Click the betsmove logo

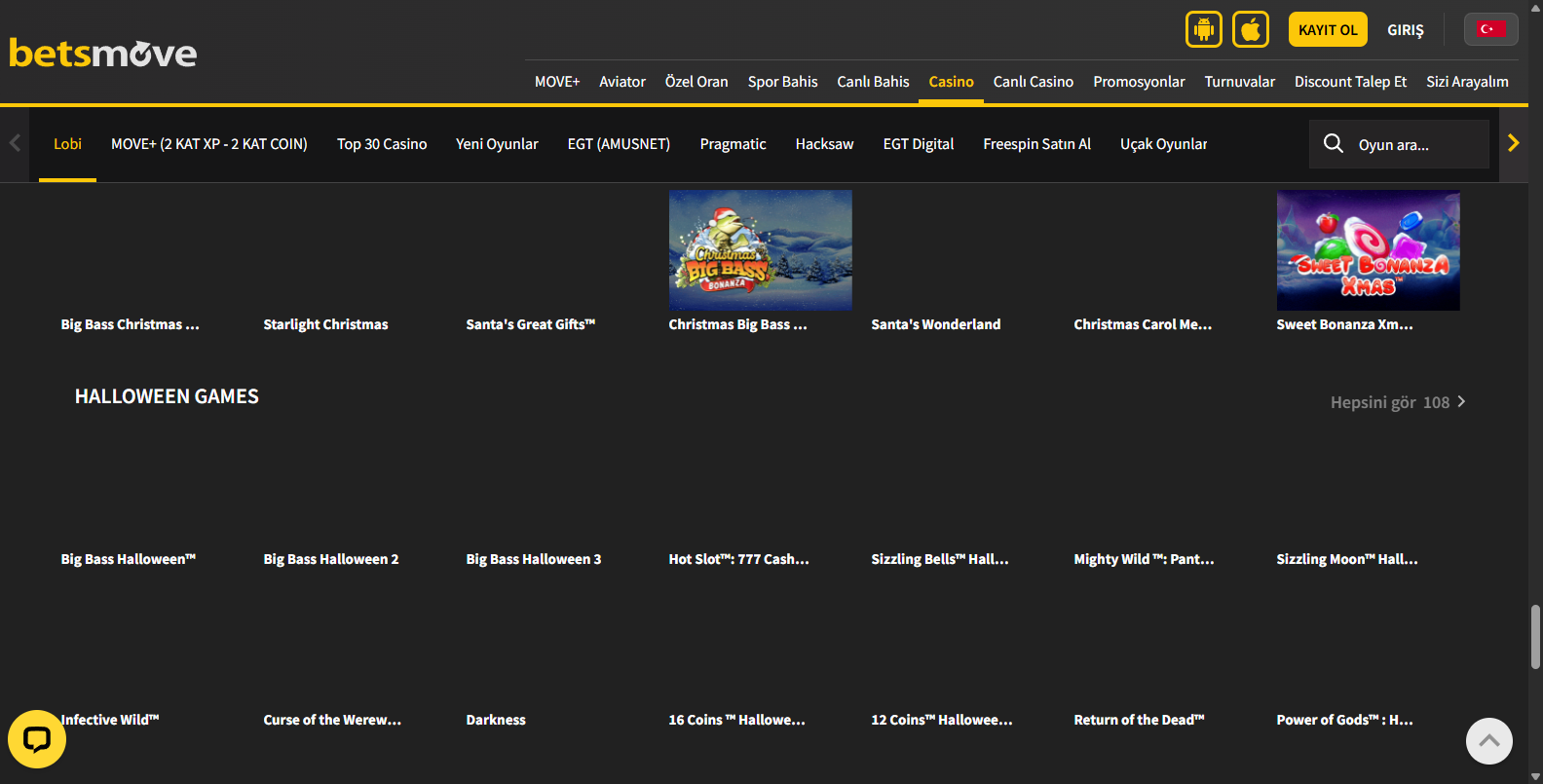tap(103, 54)
